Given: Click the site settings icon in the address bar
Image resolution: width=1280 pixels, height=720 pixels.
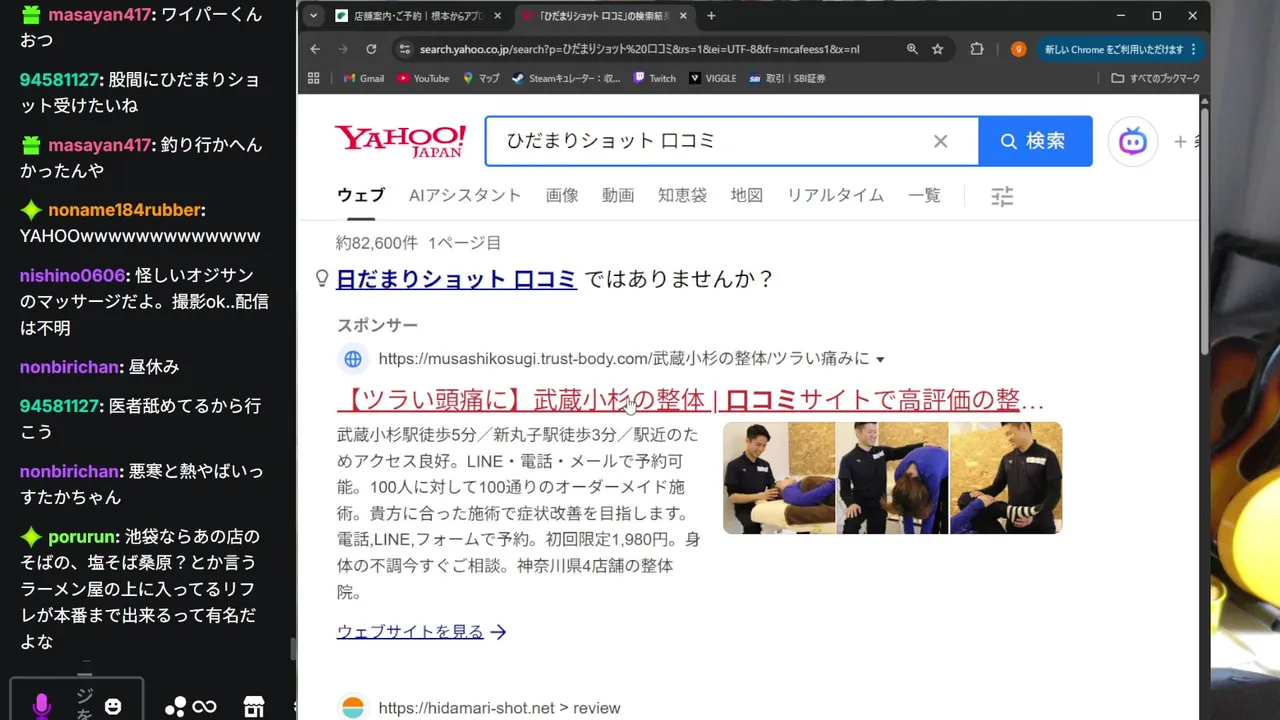Looking at the screenshot, I should click(x=404, y=49).
